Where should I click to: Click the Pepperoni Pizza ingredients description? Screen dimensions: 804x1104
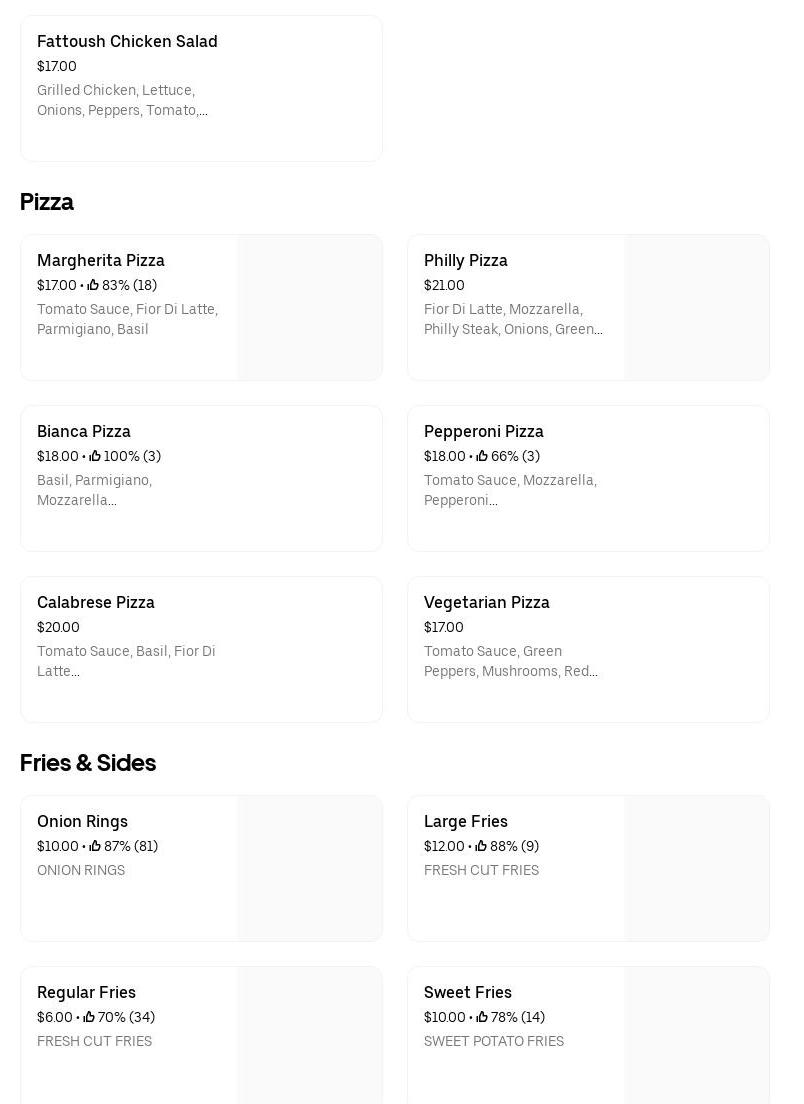tap(510, 490)
